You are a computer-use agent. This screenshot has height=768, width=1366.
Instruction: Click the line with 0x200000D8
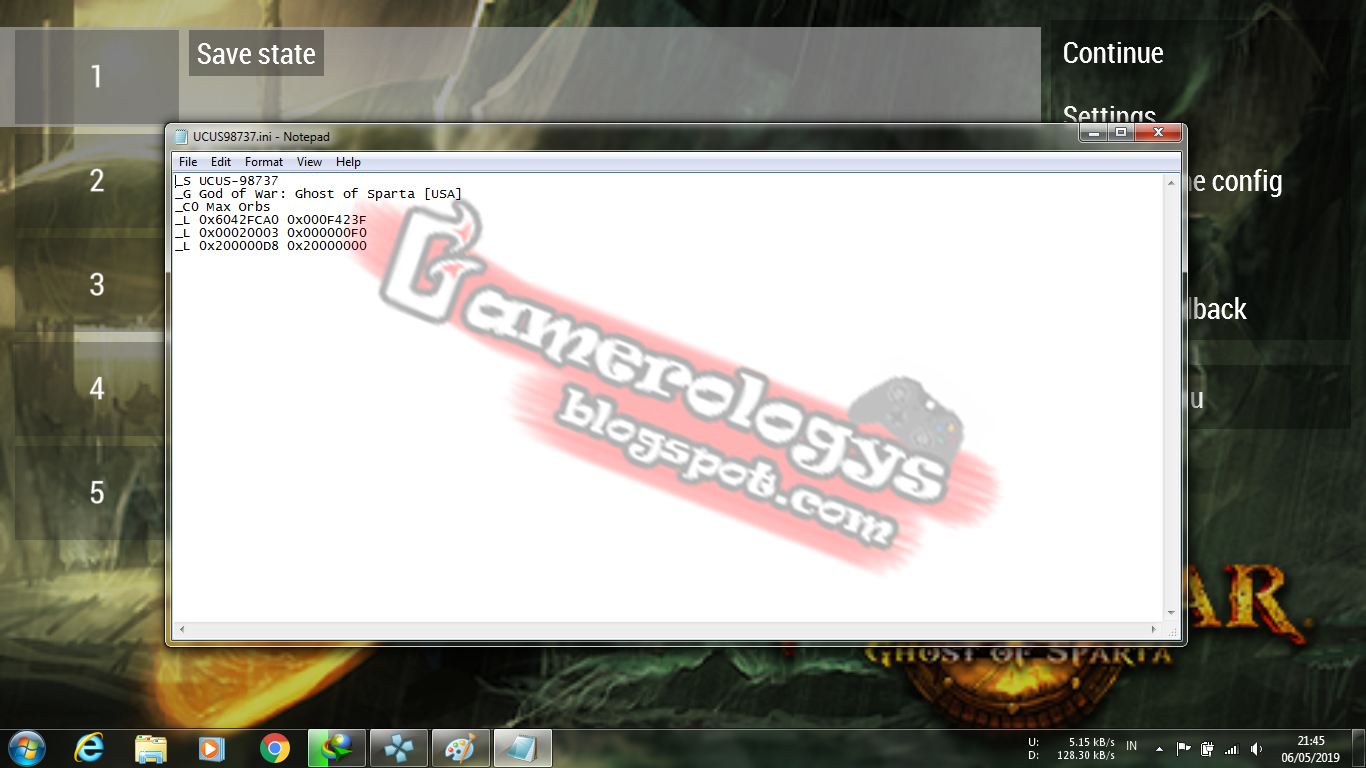point(270,246)
